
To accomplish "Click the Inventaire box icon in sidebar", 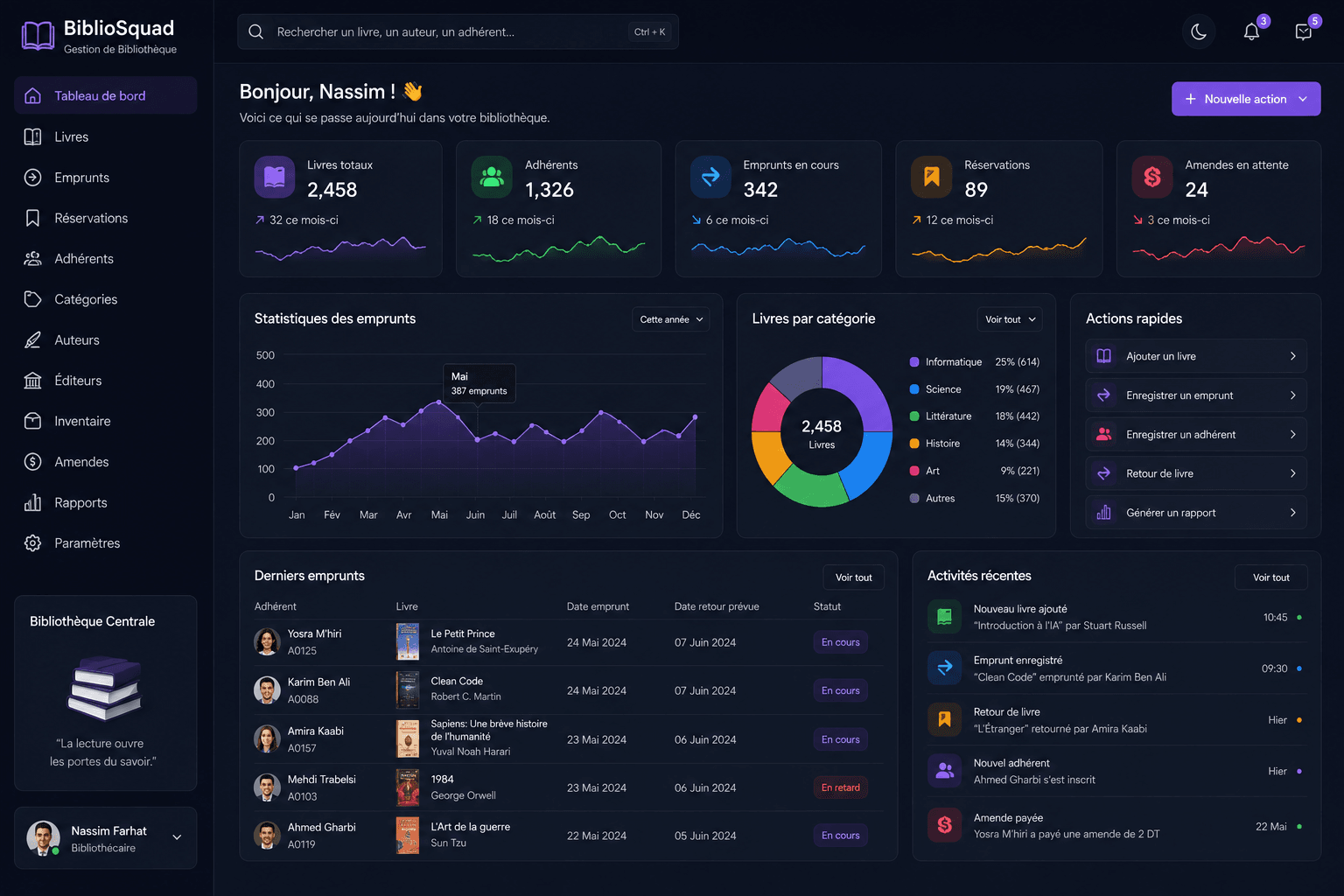I will click(x=32, y=421).
